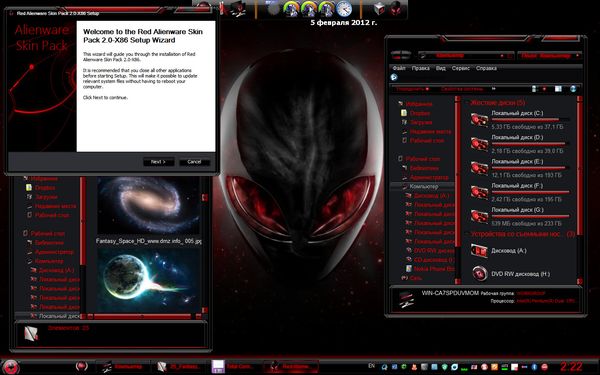The image size is (600, 375).
Task: Click the capacity bar of Локальный диск (E:)
Action: [531, 168]
